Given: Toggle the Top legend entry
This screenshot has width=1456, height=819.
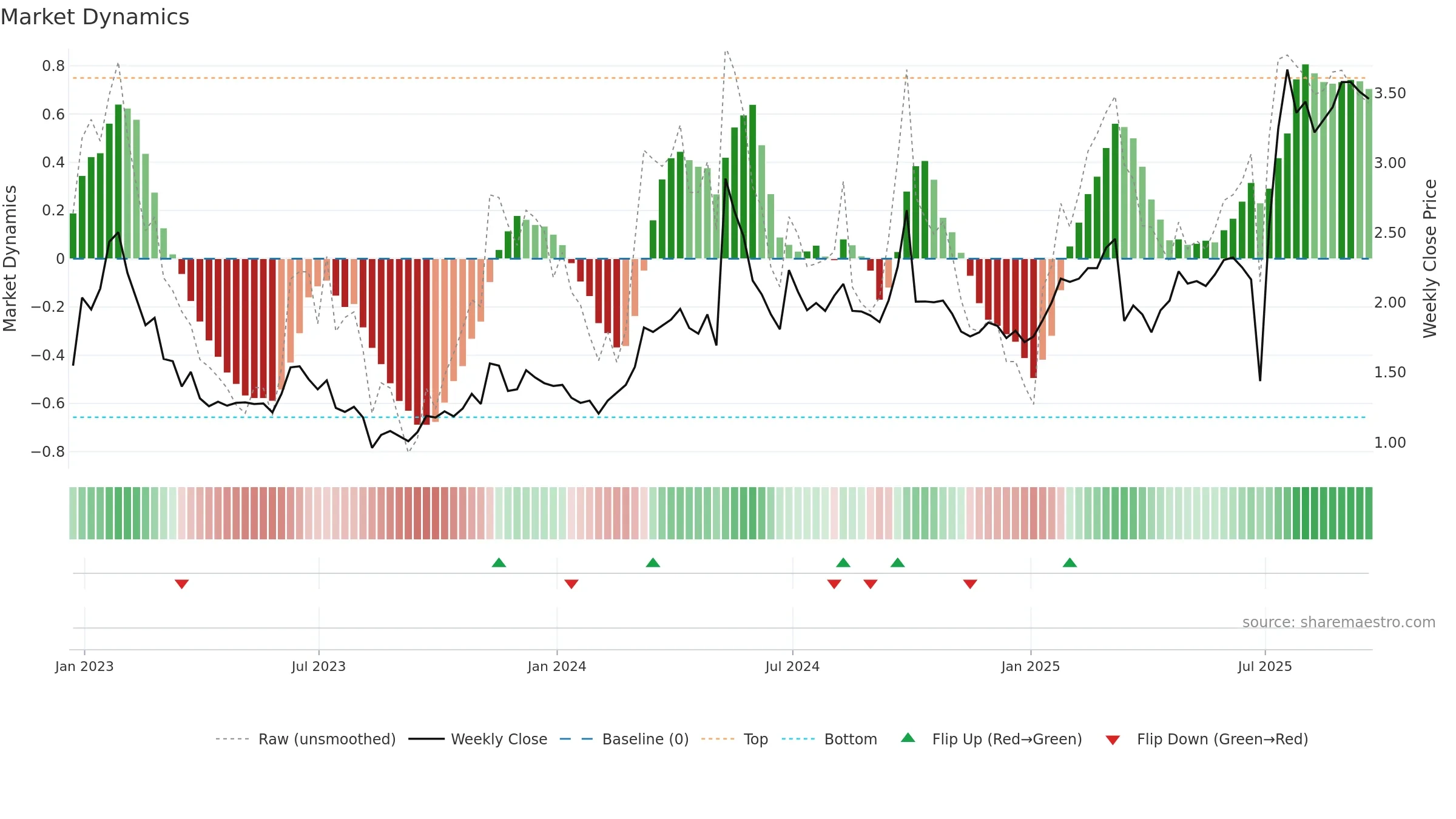Looking at the screenshot, I should [735, 739].
